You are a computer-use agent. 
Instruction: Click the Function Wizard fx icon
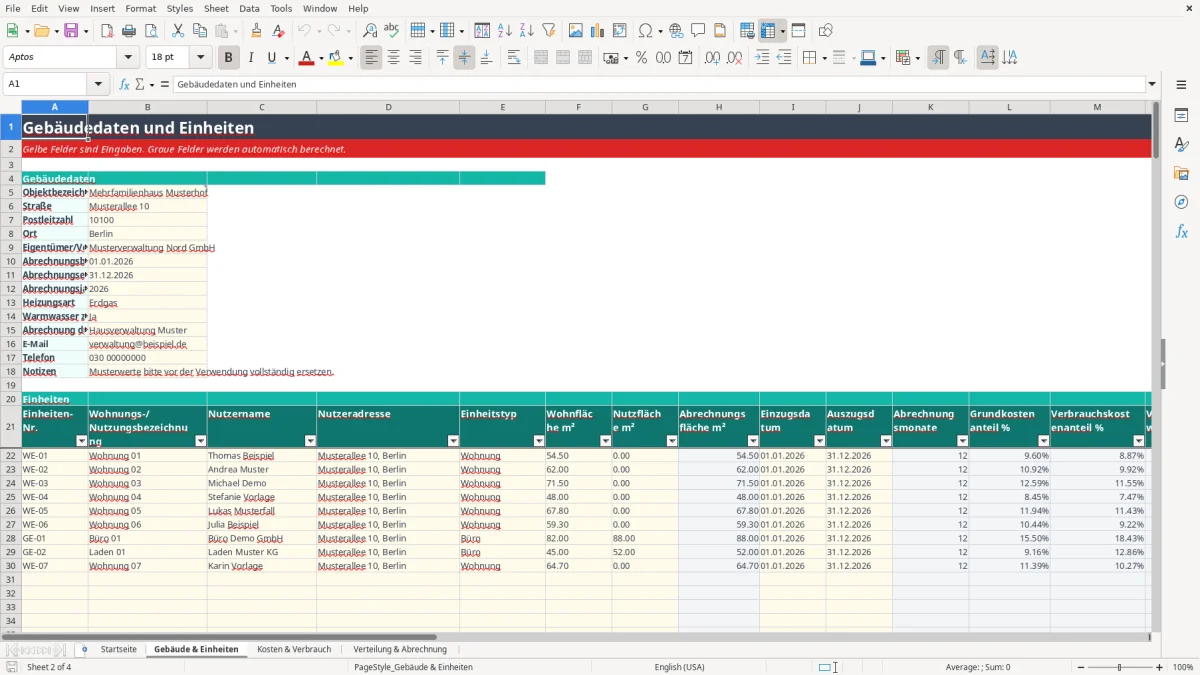[x=124, y=84]
